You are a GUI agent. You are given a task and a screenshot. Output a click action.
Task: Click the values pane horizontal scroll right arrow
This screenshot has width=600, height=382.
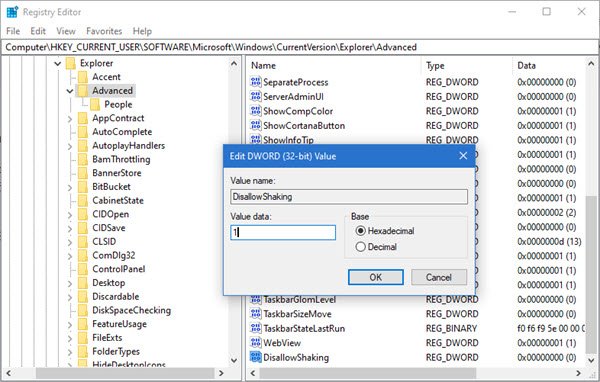click(x=578, y=373)
